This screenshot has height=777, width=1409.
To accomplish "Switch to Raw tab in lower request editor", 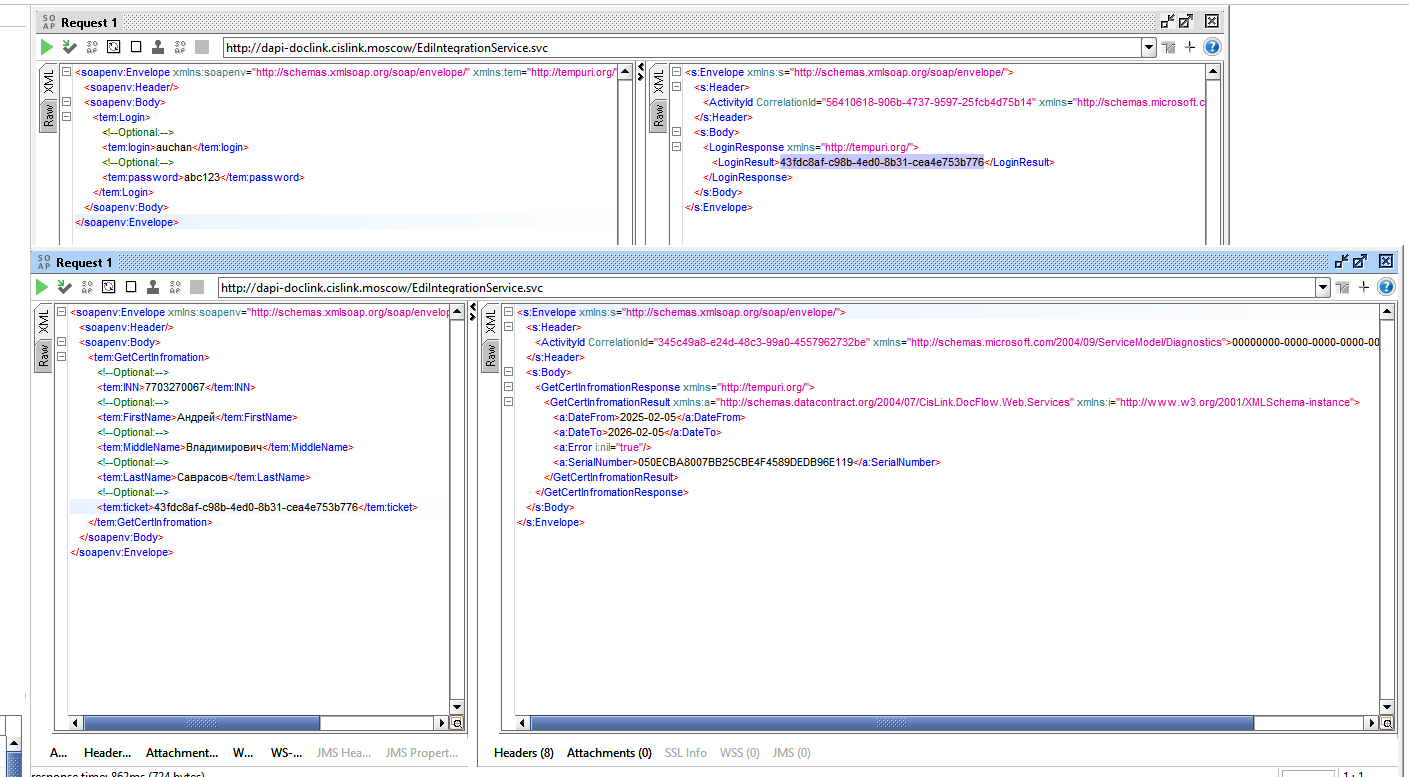I will [43, 355].
